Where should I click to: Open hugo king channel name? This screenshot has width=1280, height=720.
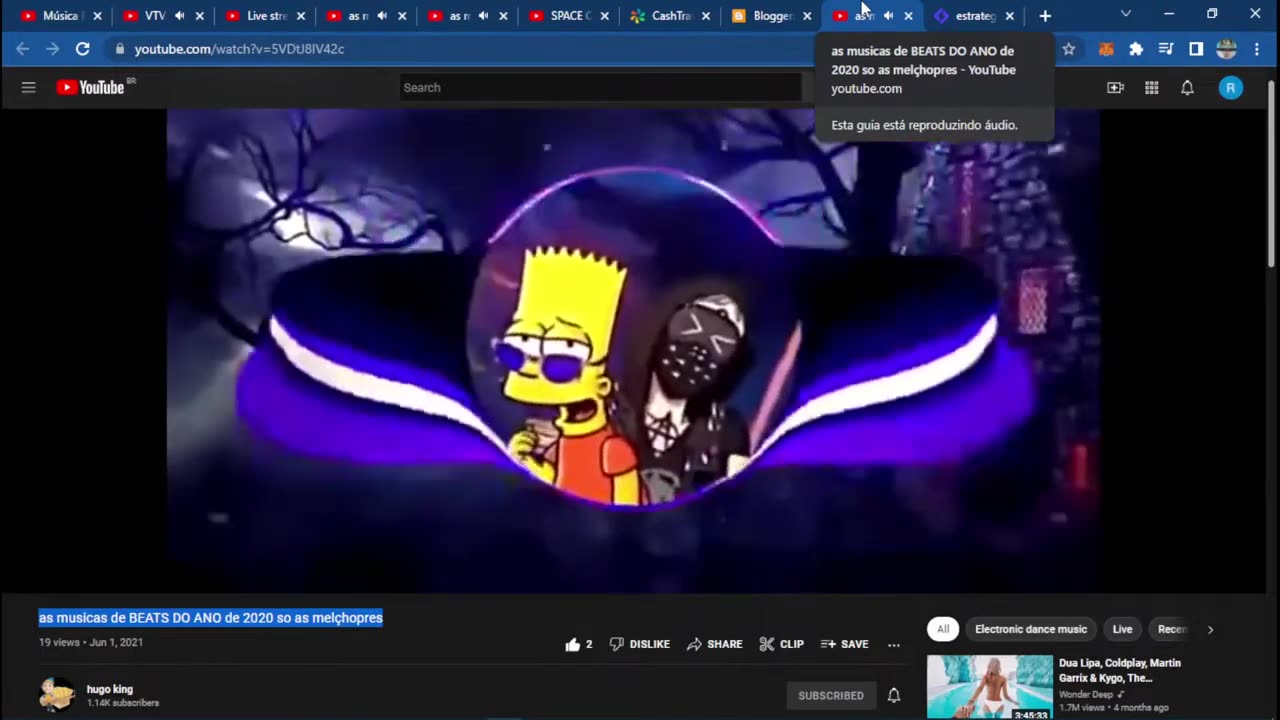click(110, 689)
